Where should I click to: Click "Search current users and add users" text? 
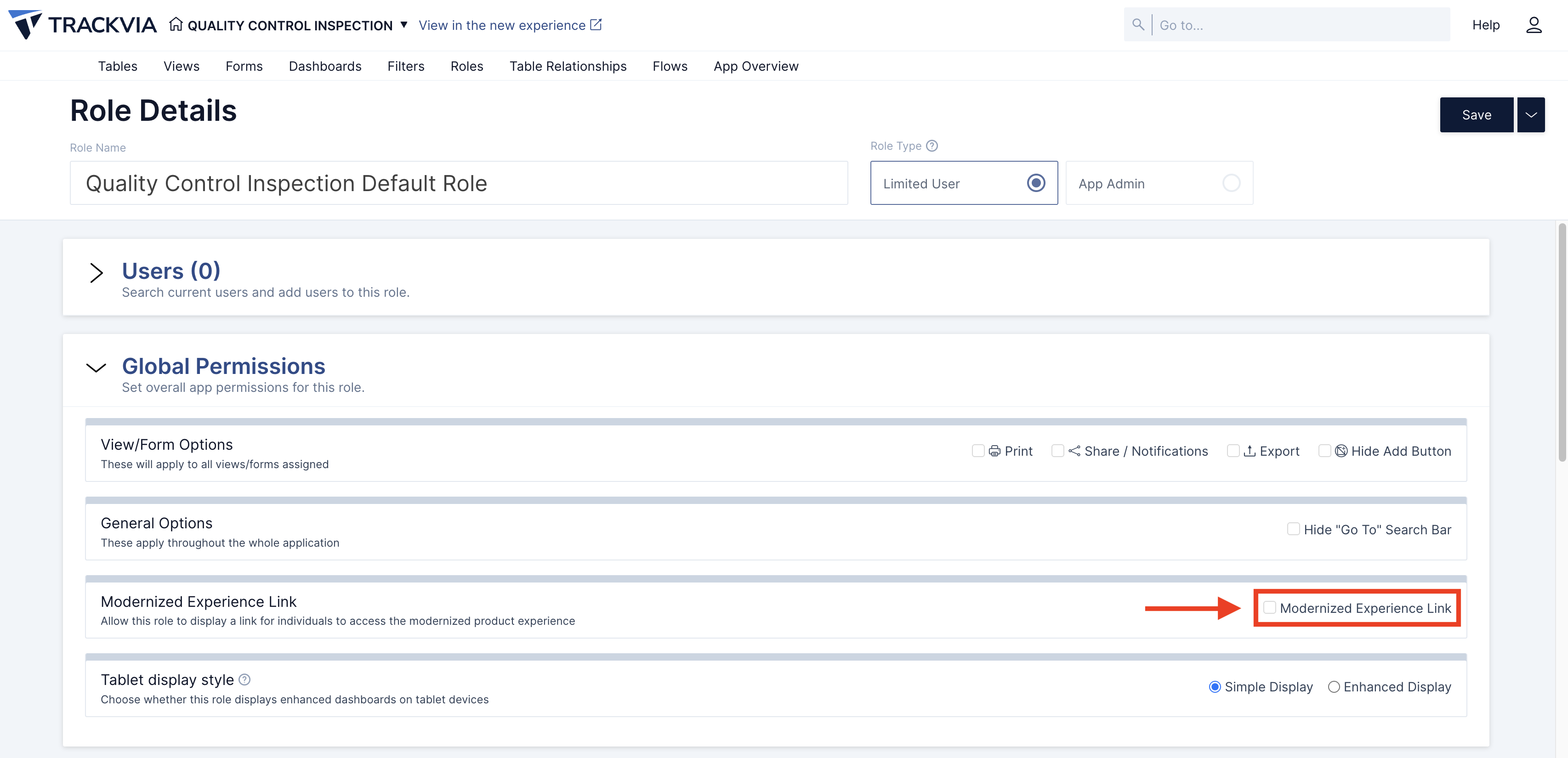[265, 293]
